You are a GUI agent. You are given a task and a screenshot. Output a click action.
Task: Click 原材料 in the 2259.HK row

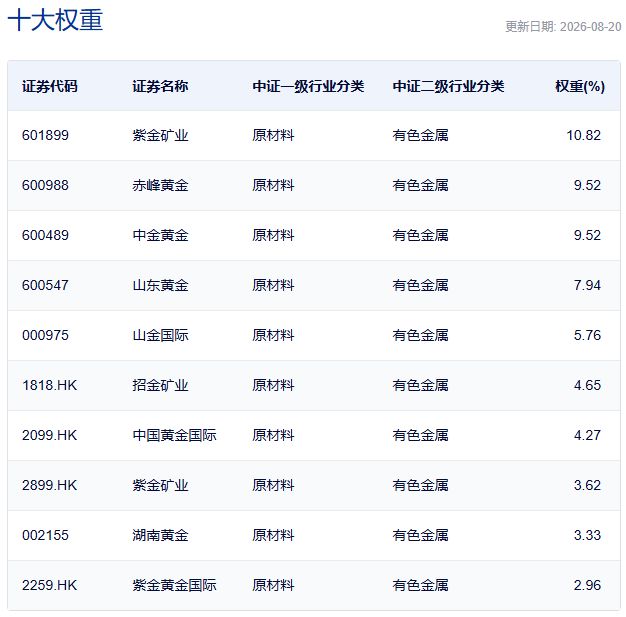click(273, 585)
